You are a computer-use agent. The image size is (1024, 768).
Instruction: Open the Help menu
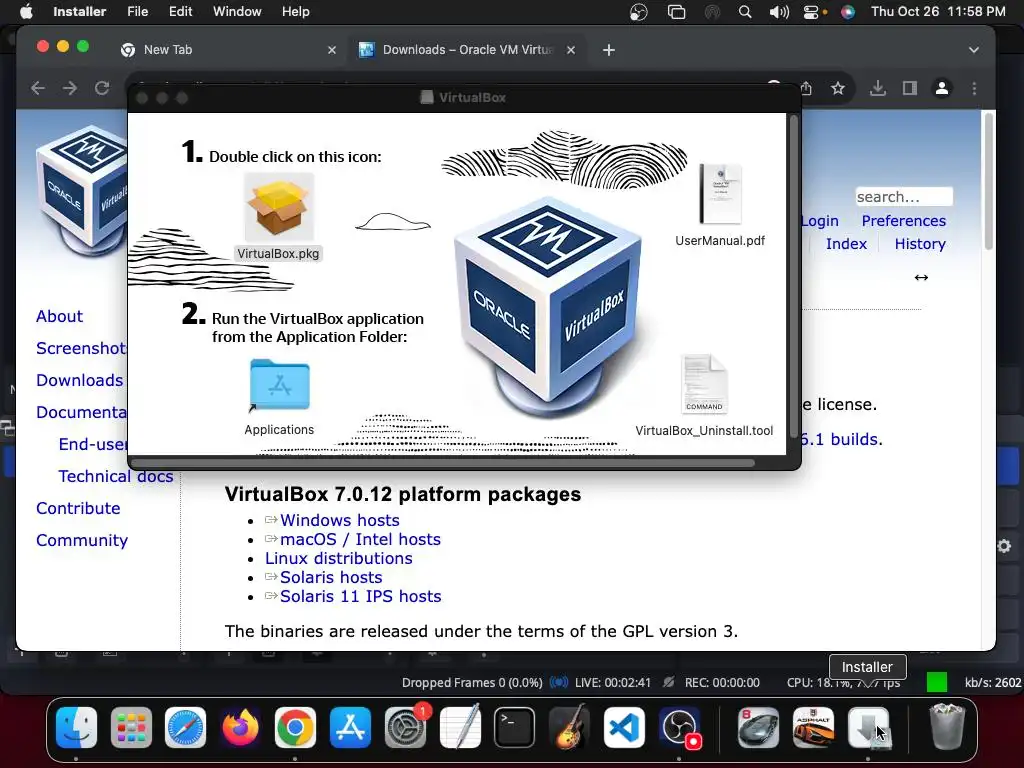click(295, 12)
